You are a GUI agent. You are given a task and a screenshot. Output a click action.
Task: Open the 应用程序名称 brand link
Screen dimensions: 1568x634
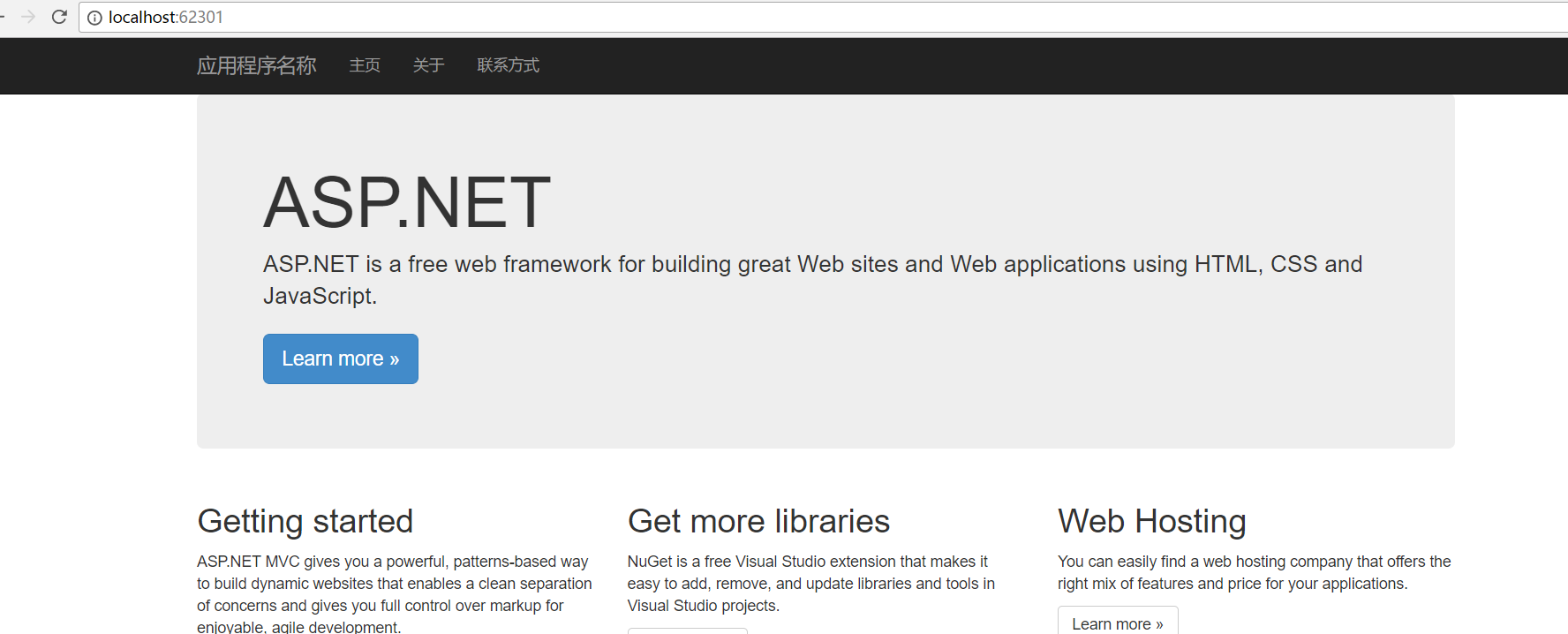(x=257, y=65)
